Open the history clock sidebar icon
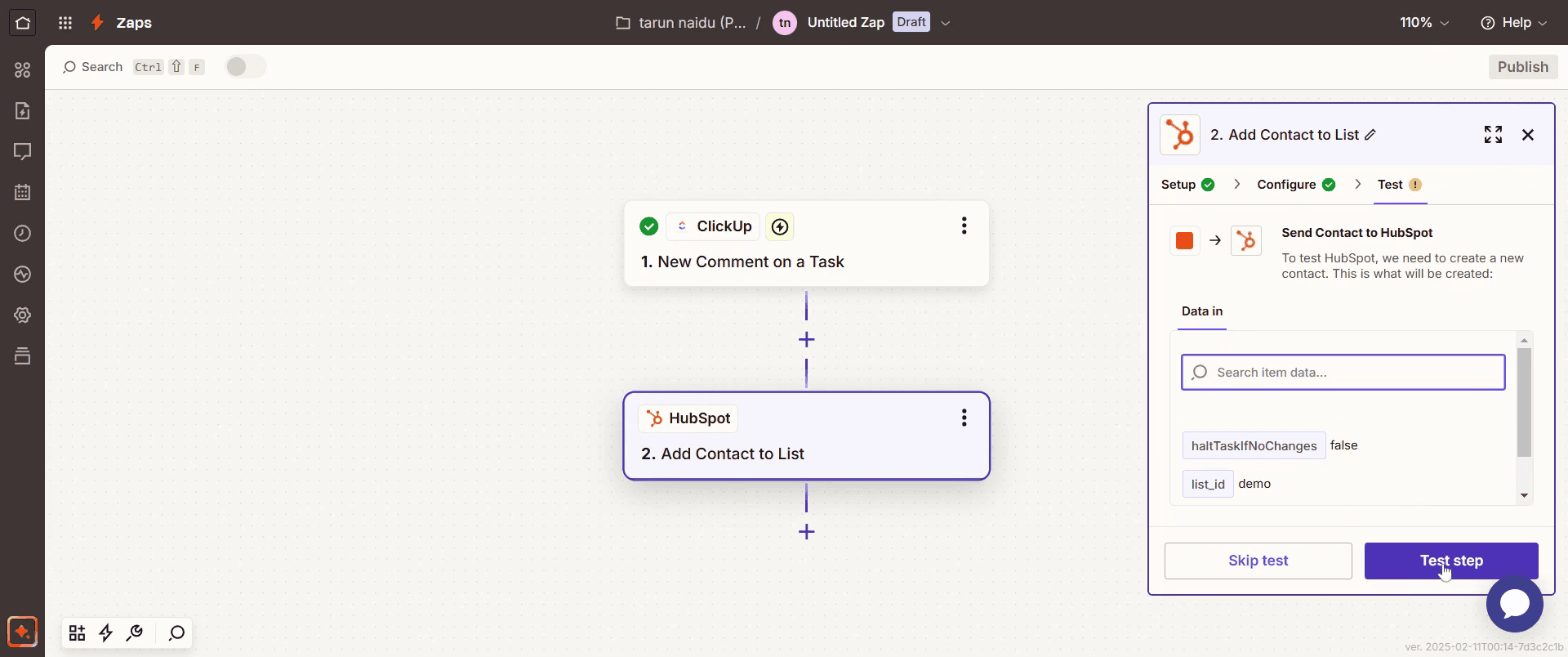 23,233
